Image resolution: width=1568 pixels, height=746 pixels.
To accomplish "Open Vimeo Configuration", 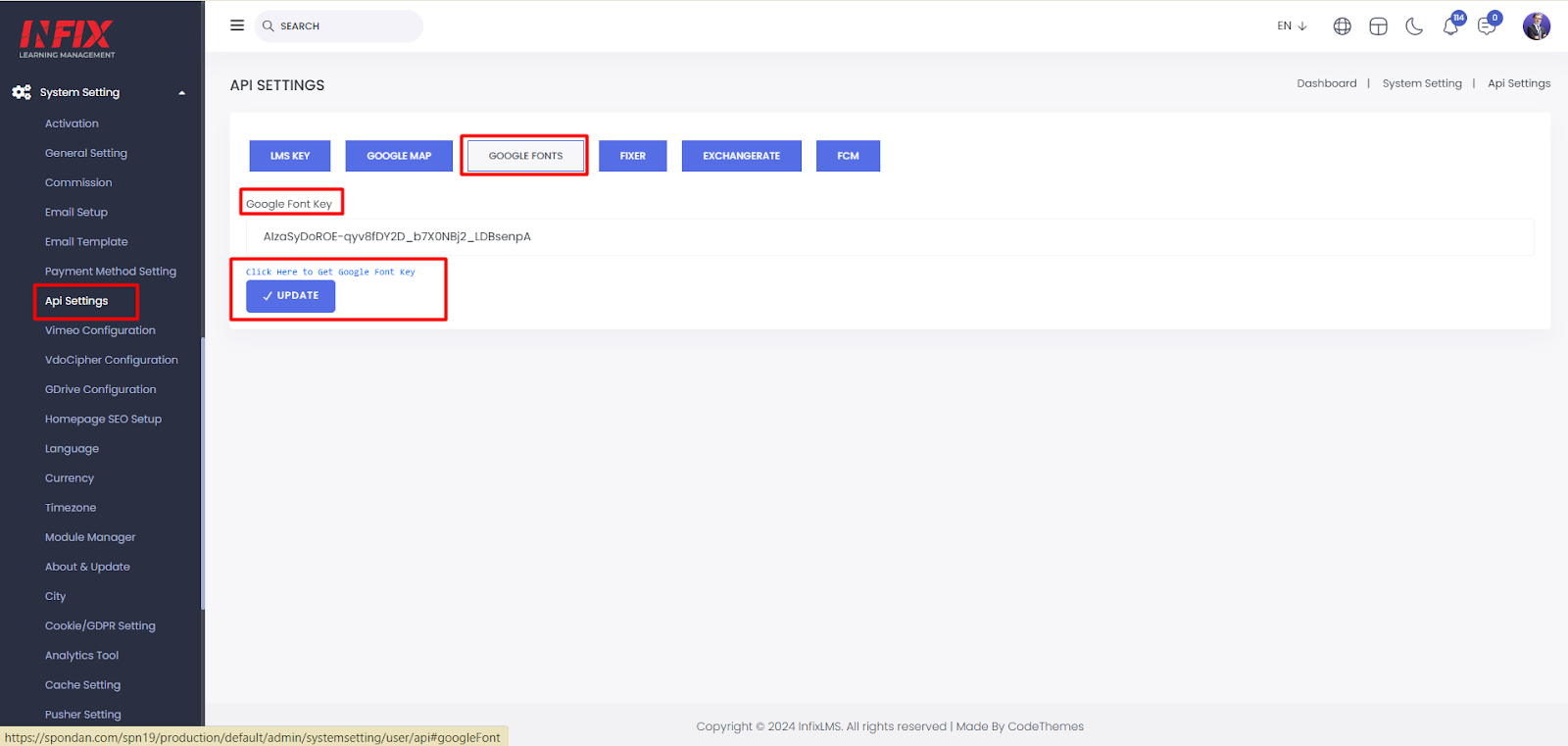I will [100, 330].
